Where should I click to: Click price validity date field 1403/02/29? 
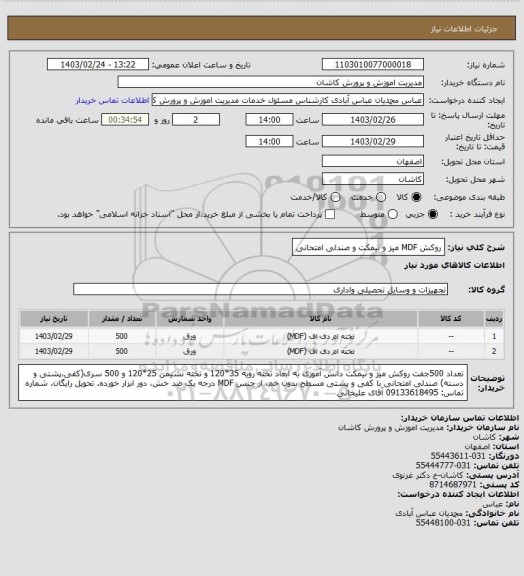click(x=373, y=141)
